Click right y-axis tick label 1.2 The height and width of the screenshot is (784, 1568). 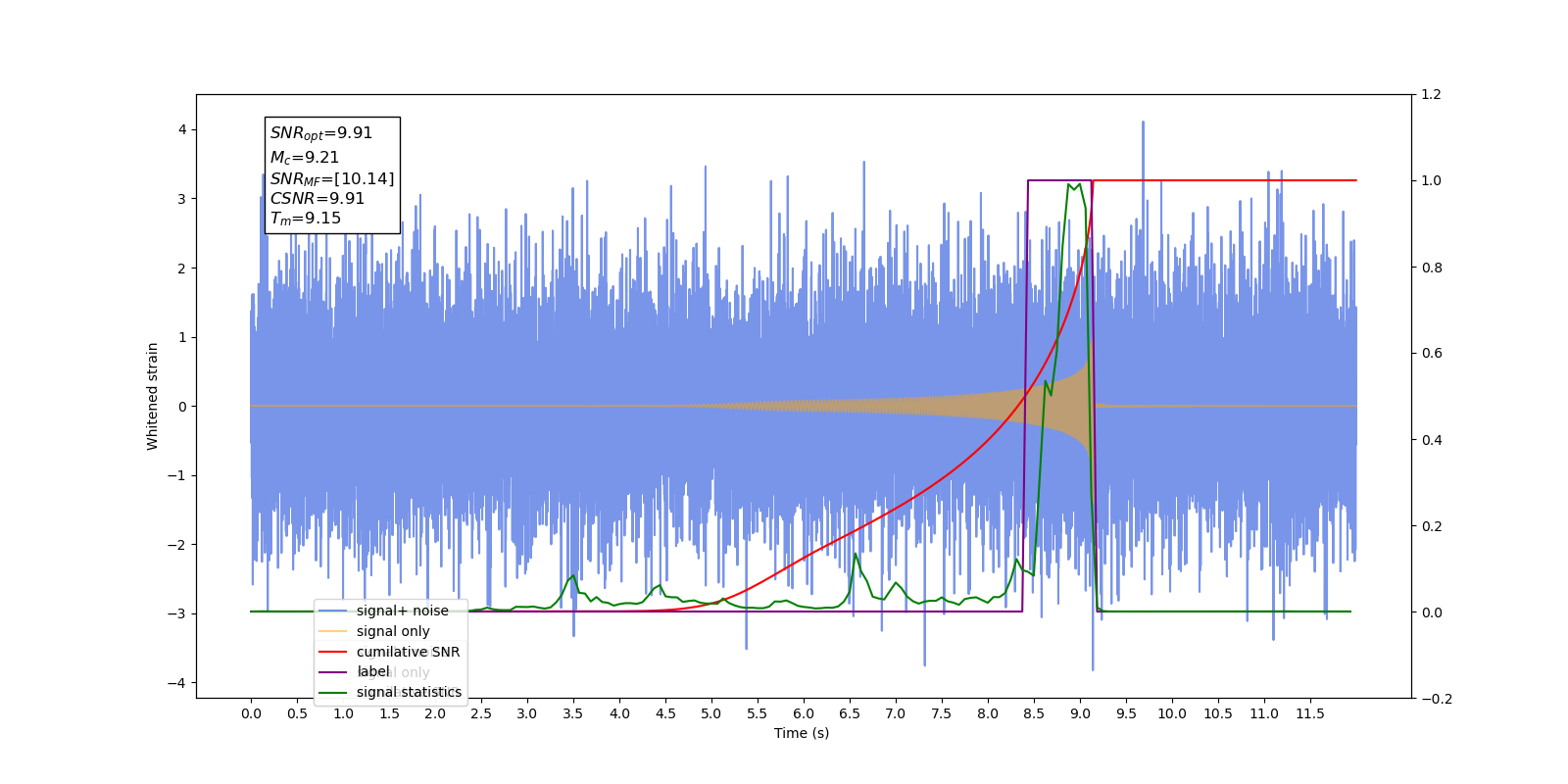tap(1431, 95)
